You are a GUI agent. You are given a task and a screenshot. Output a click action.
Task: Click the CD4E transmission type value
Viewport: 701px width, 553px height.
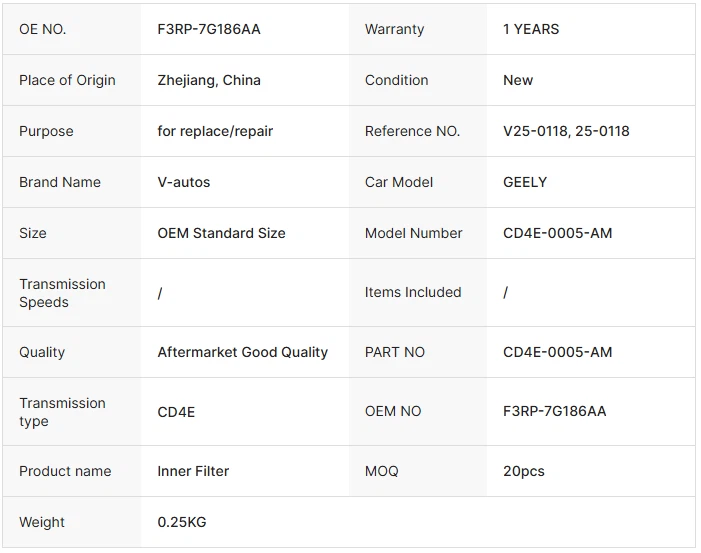177,411
